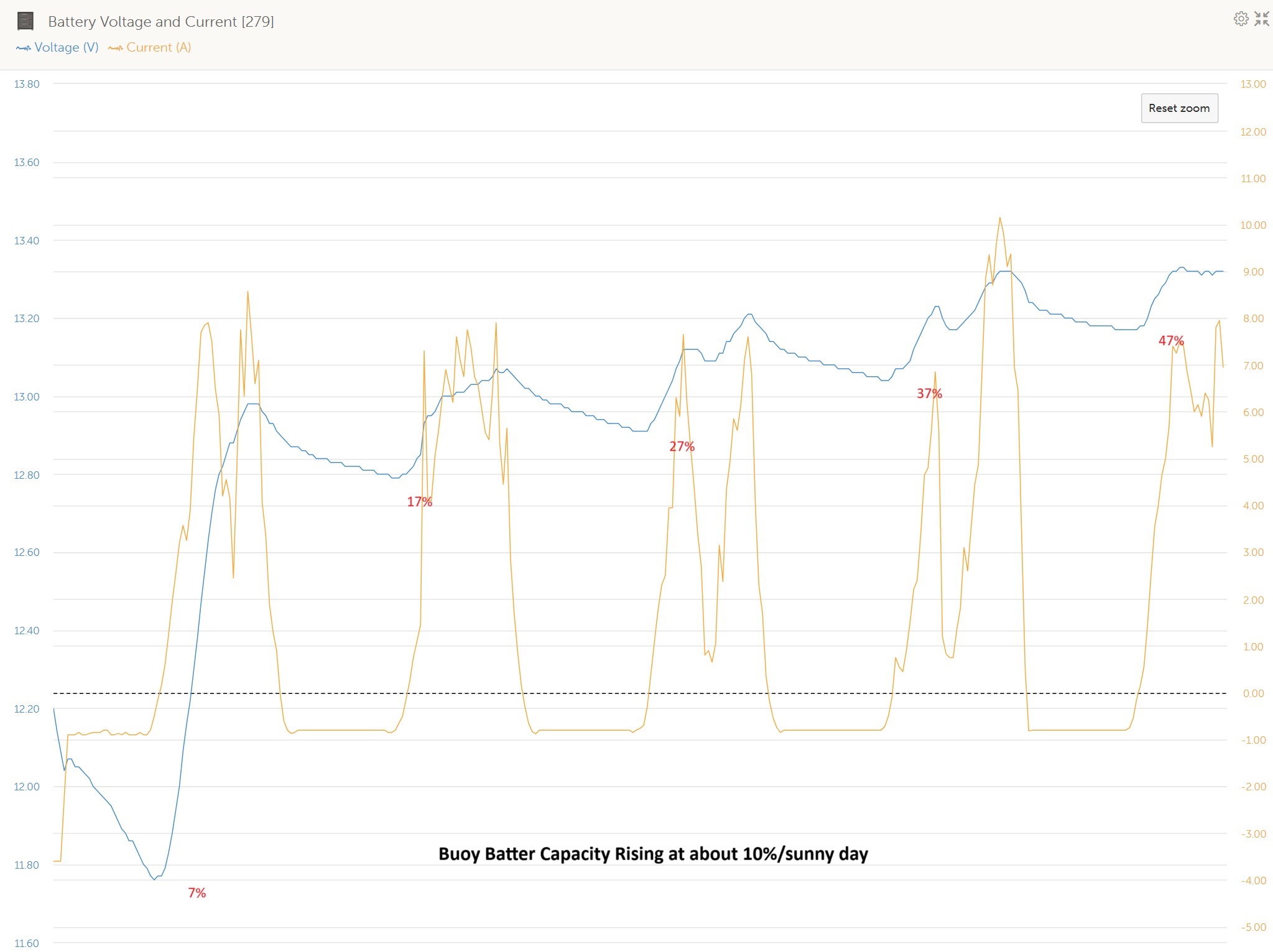Viewport: 1273px width, 952px height.
Task: Select the 13.80 voltage axis label
Action: click(27, 84)
